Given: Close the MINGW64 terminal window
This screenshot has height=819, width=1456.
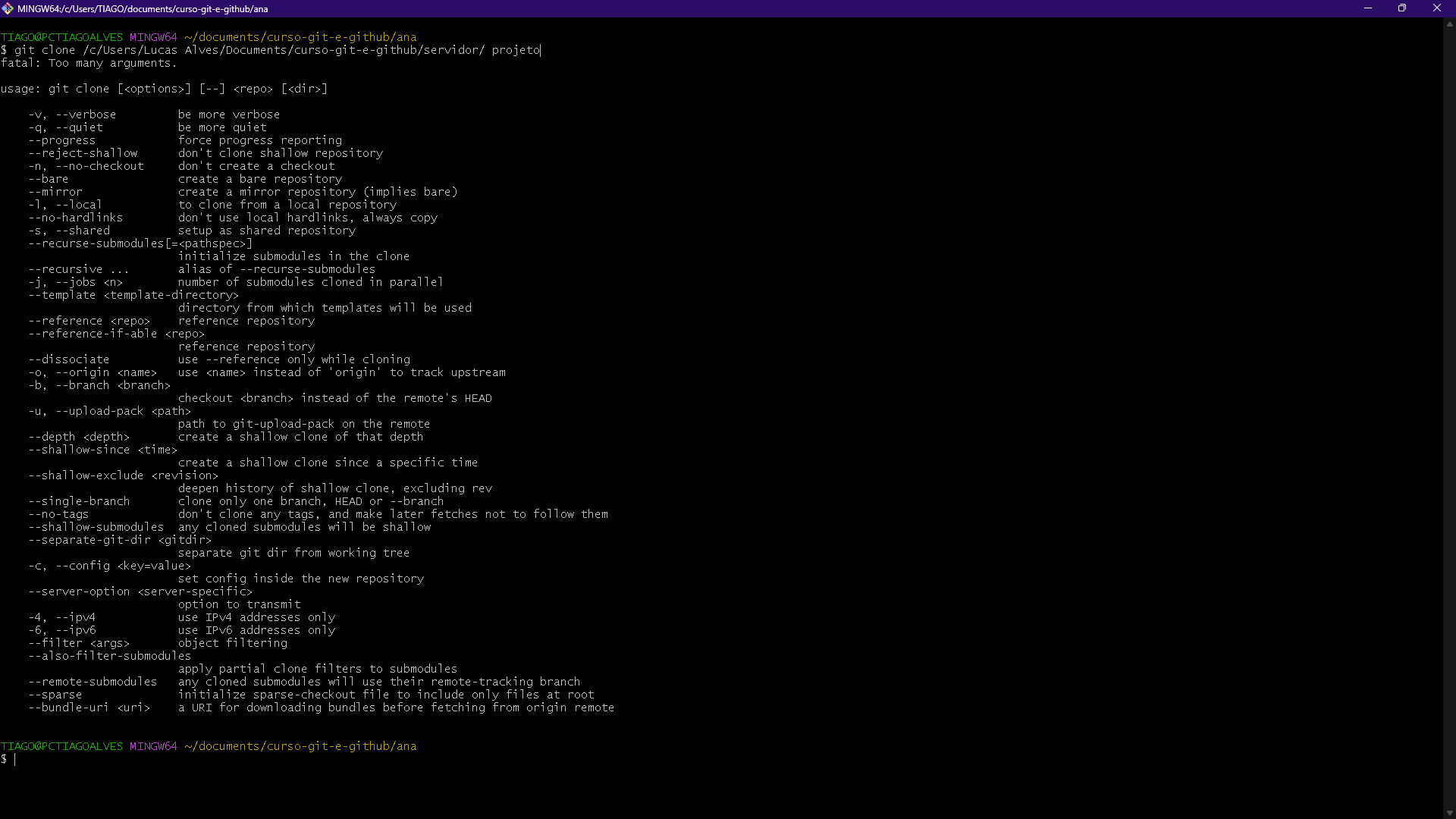Looking at the screenshot, I should coord(1437,8).
